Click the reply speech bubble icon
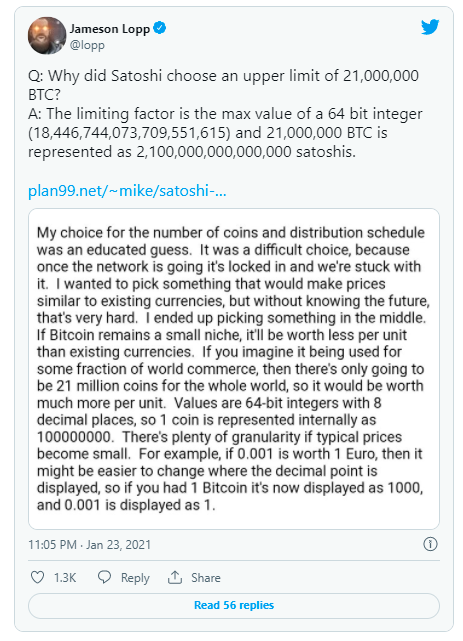This screenshot has height=641, width=463. tap(104, 577)
